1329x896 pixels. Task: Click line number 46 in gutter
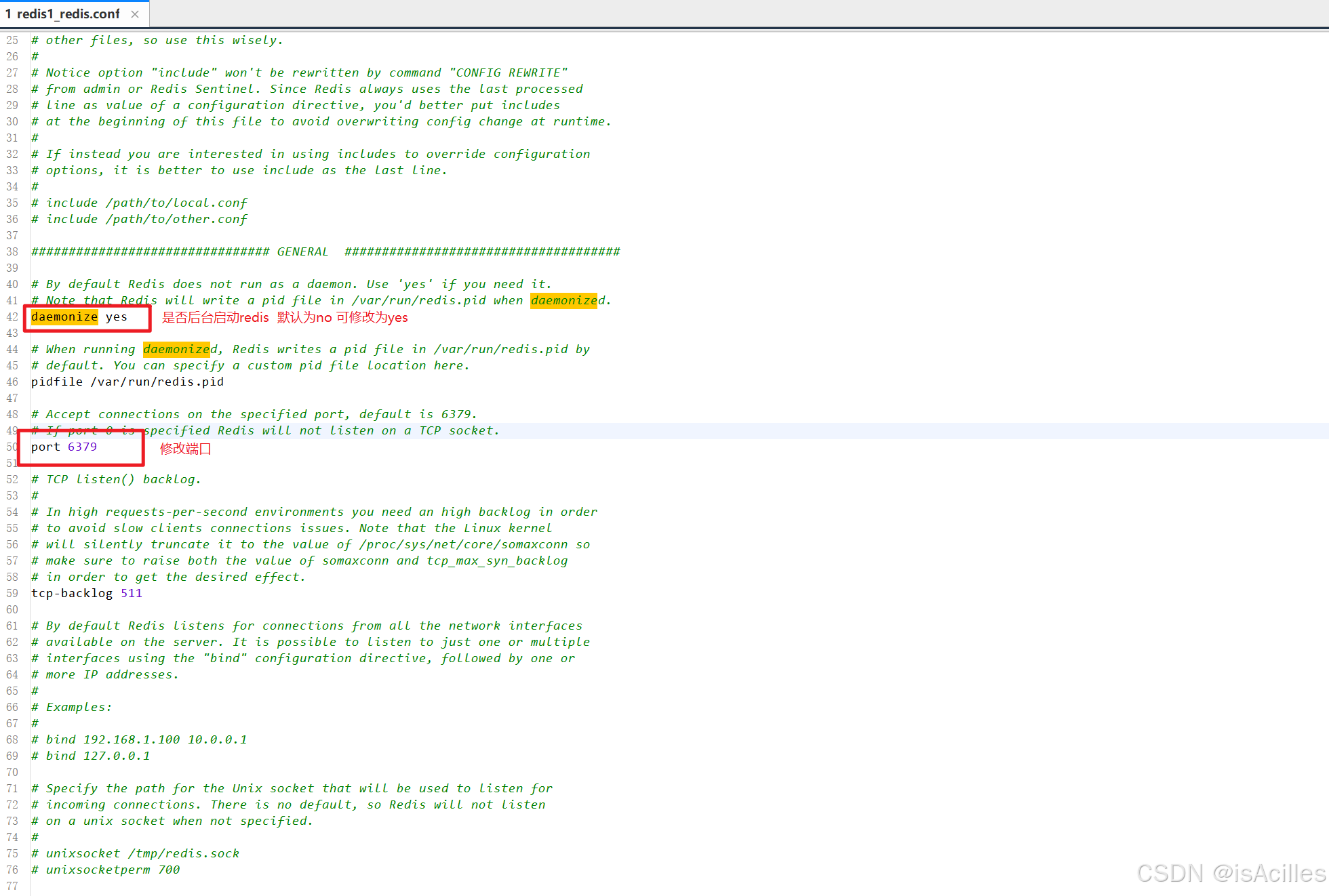12,382
